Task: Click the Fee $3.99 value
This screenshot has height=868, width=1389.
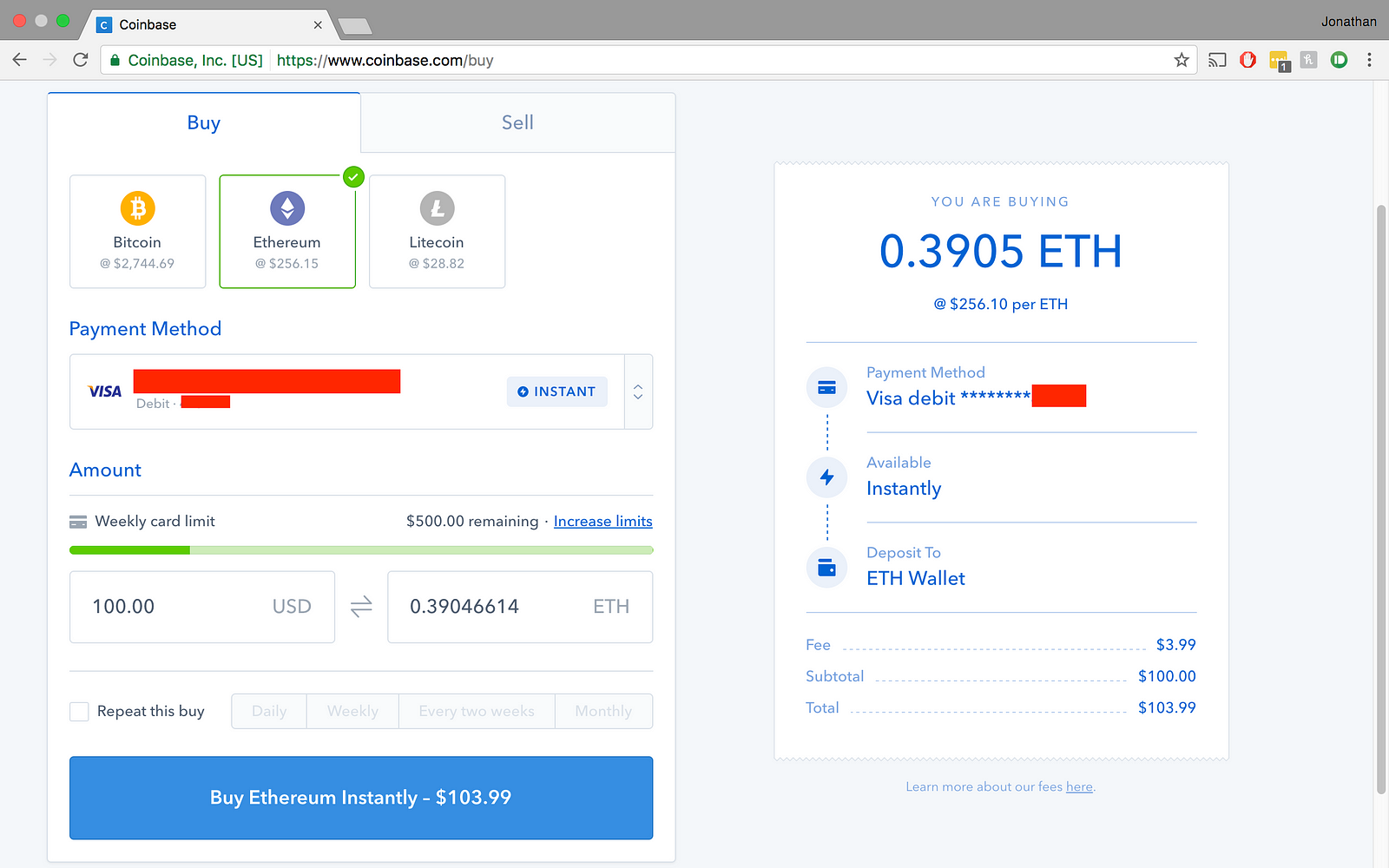Action: (x=1175, y=644)
